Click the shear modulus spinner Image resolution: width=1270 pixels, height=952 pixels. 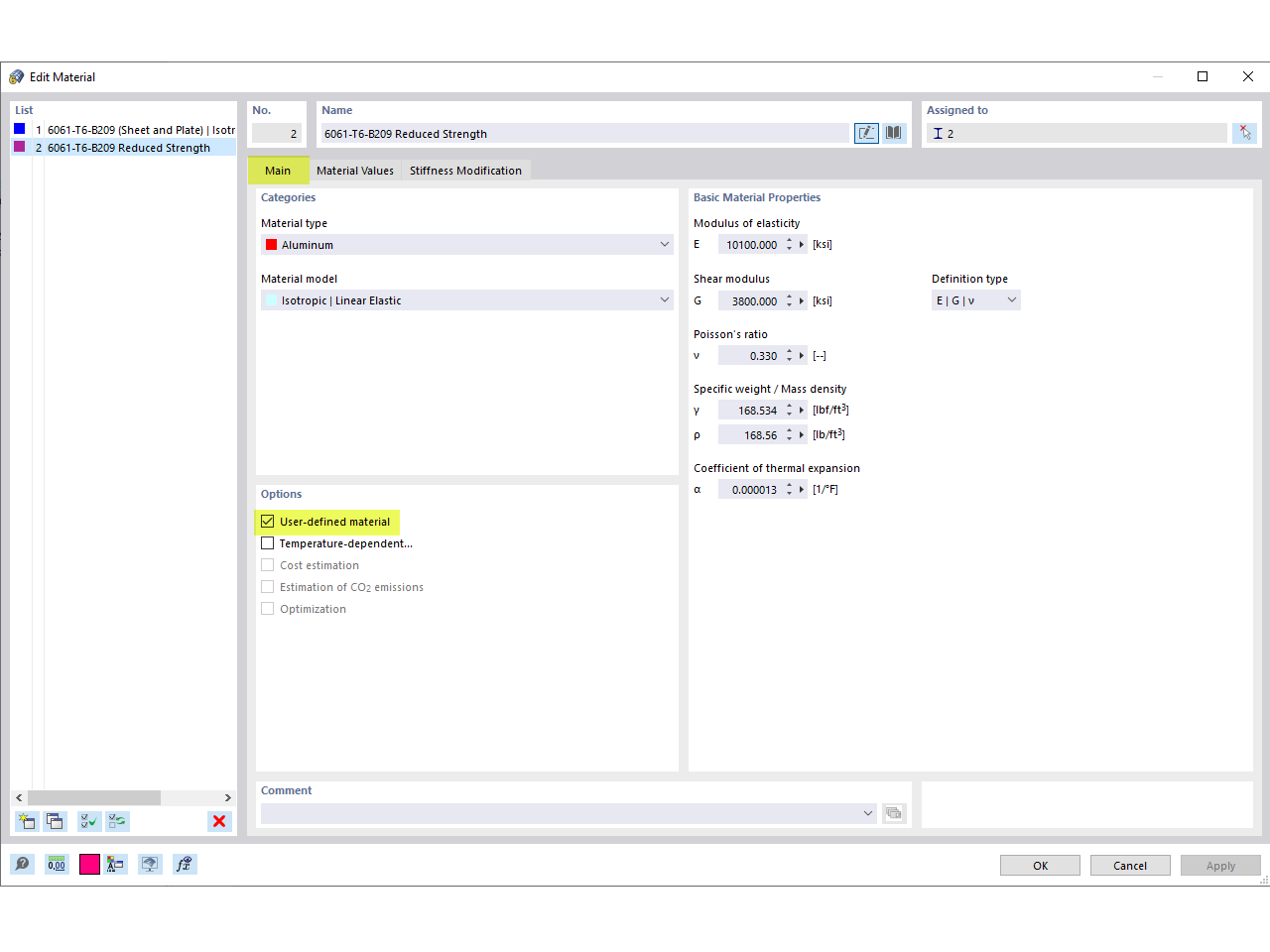(790, 300)
